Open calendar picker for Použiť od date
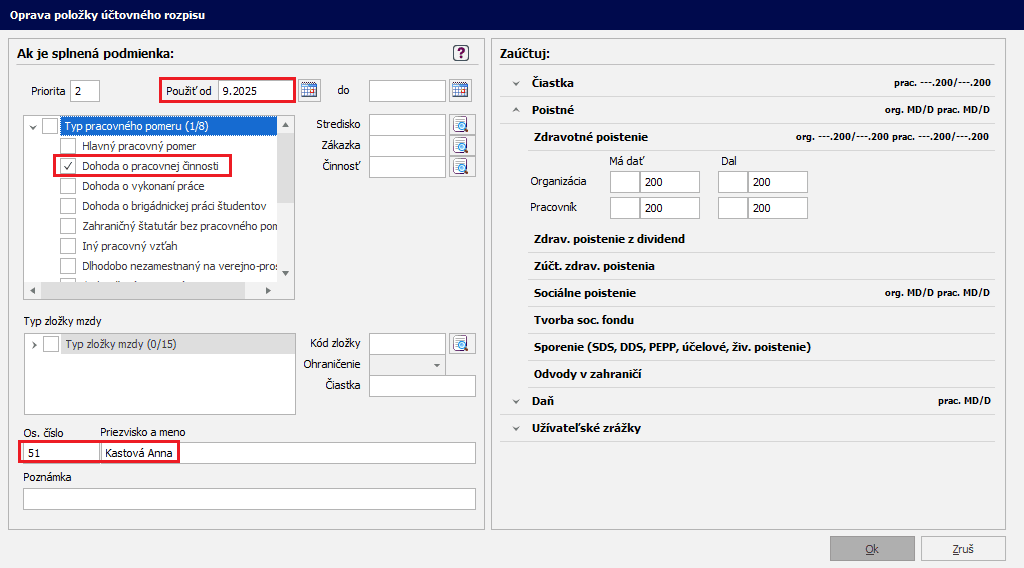The height and width of the screenshot is (568, 1024). tap(309, 91)
